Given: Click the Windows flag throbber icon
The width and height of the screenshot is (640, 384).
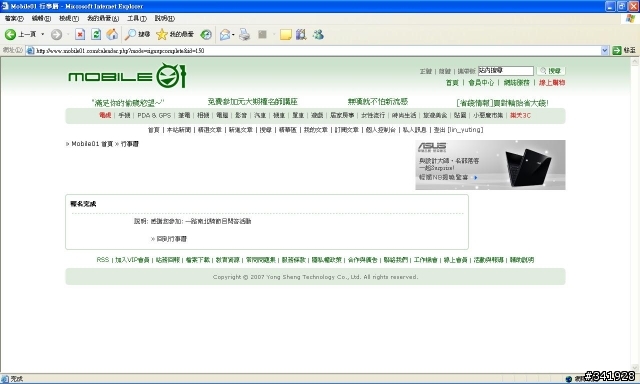Looking at the screenshot, I should 631,18.
